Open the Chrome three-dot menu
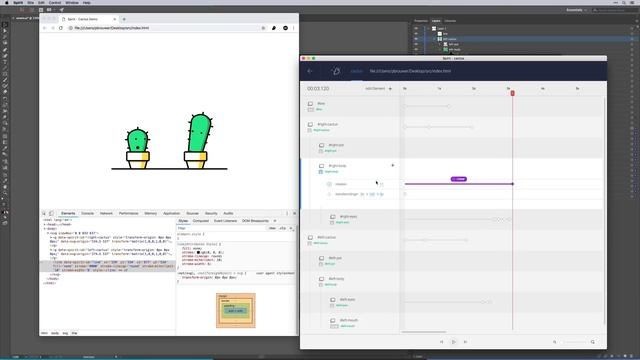640x360 pixels. click(293, 28)
